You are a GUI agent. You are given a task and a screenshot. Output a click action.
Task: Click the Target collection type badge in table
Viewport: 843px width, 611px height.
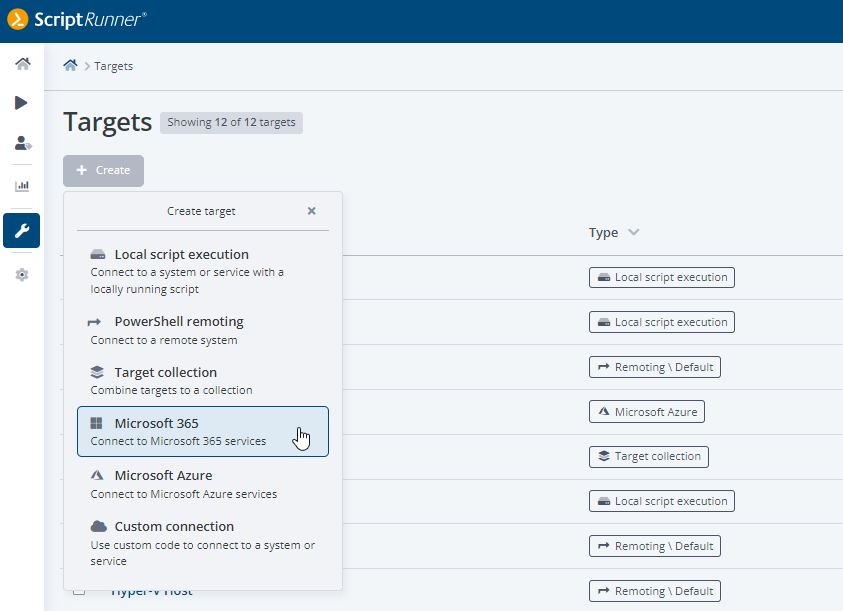pos(648,457)
